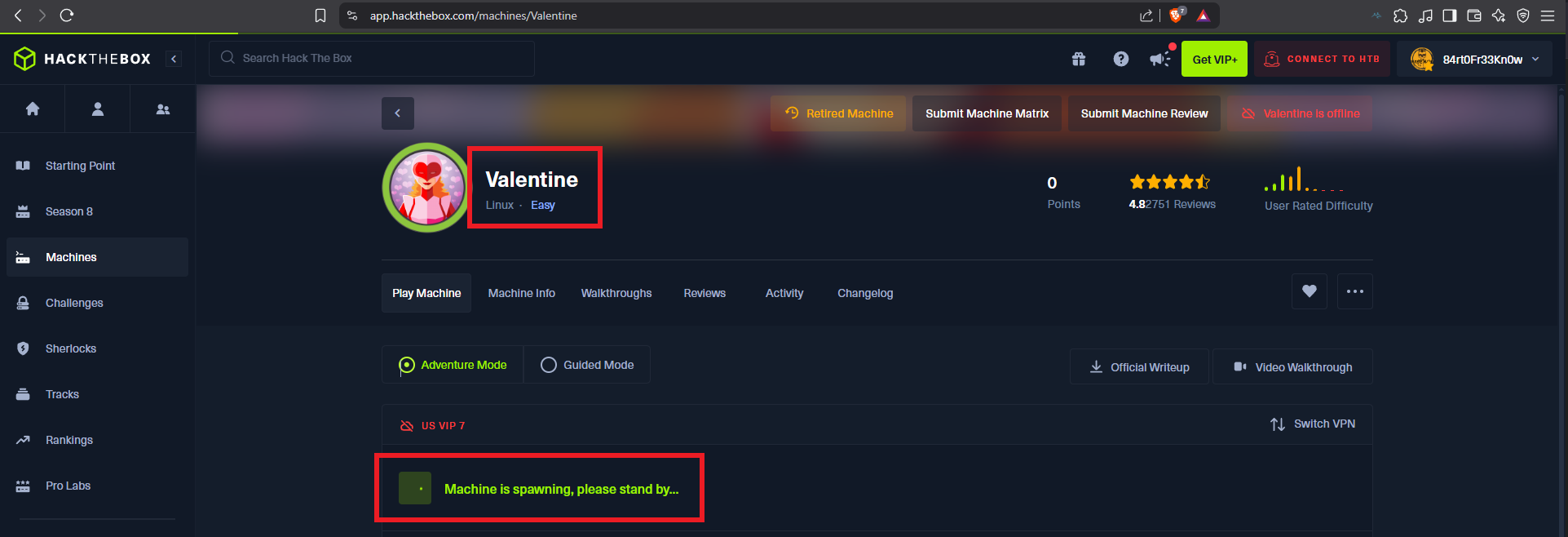This screenshot has height=537, width=1568.
Task: Click the browser forward arrow
Action: click(x=42, y=15)
